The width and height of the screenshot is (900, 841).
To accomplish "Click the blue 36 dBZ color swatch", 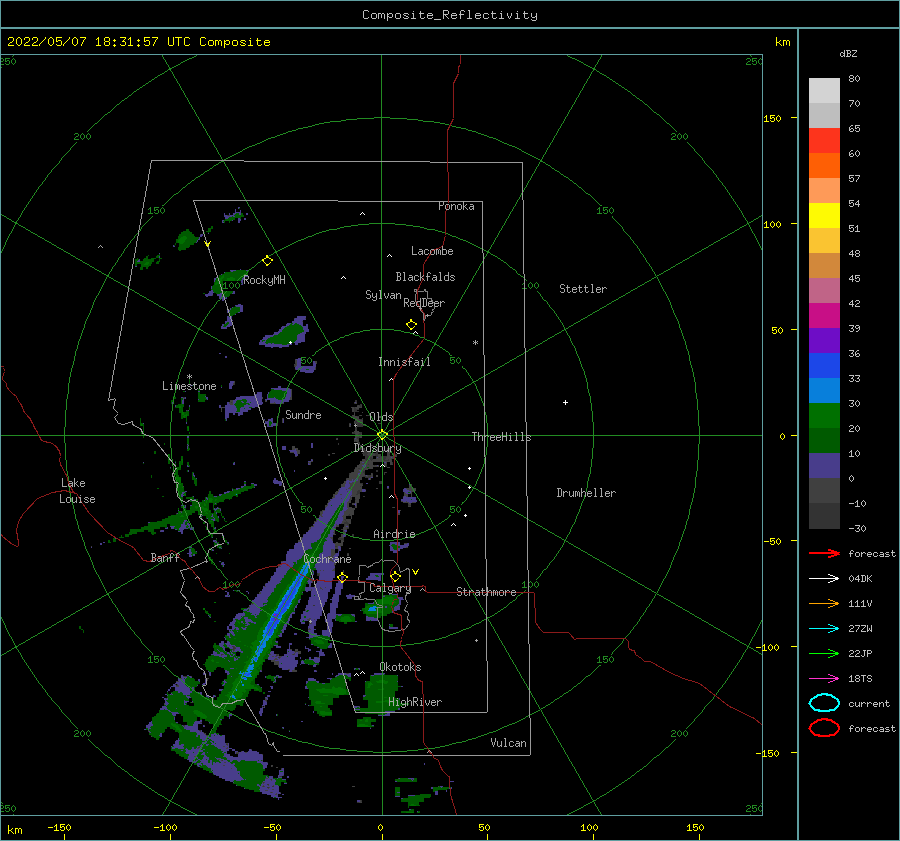I will pyautogui.click(x=824, y=365).
